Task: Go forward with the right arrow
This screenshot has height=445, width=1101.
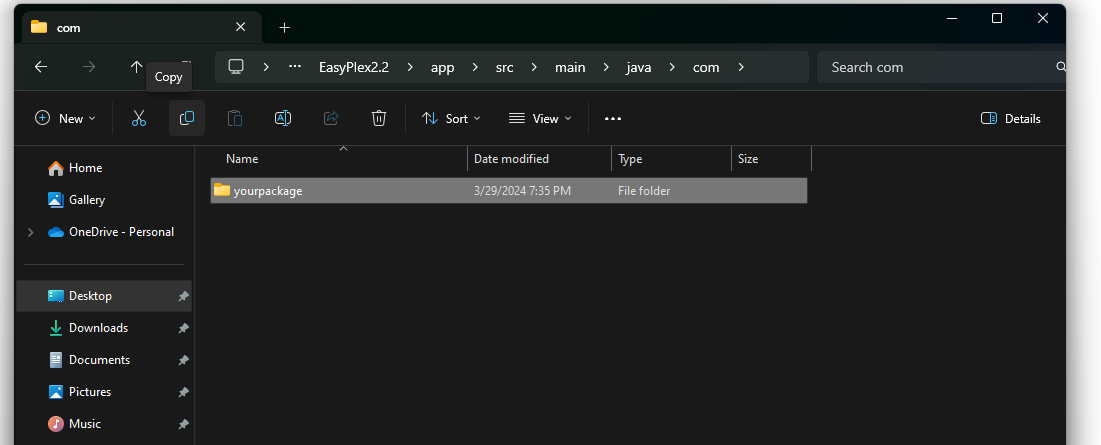Action: tap(89, 67)
